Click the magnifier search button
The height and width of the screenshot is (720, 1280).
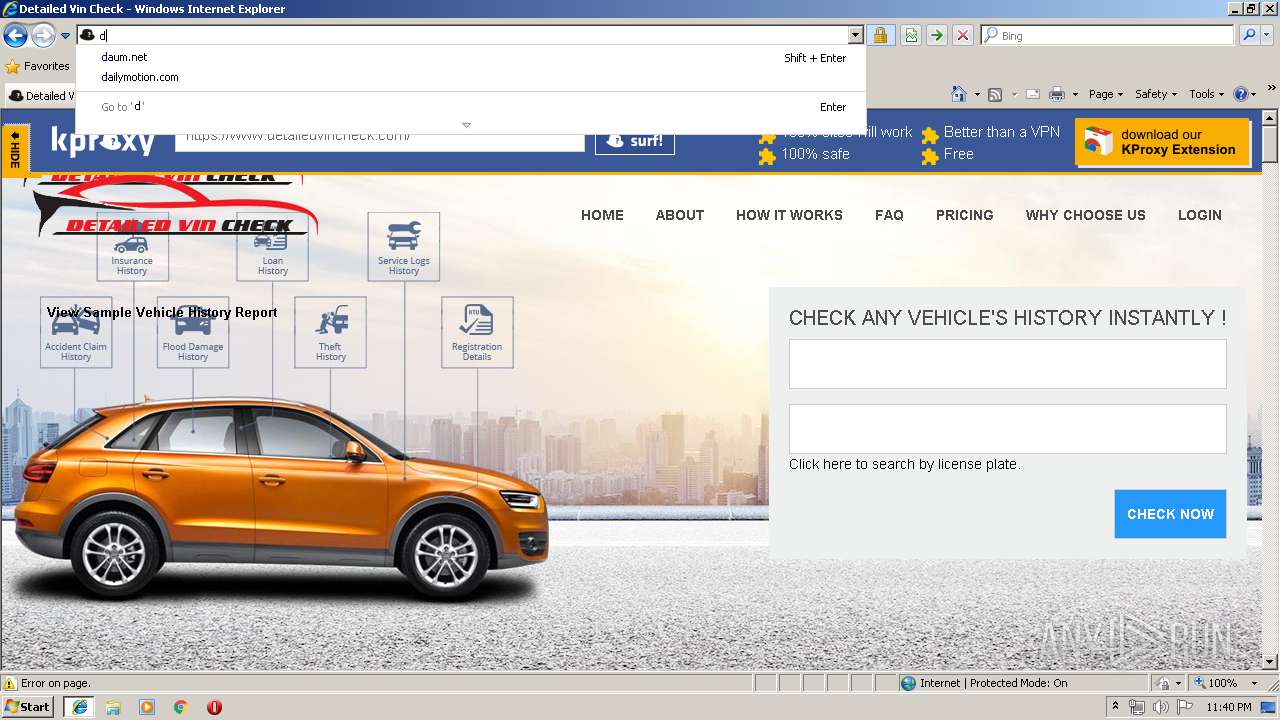(x=1248, y=35)
